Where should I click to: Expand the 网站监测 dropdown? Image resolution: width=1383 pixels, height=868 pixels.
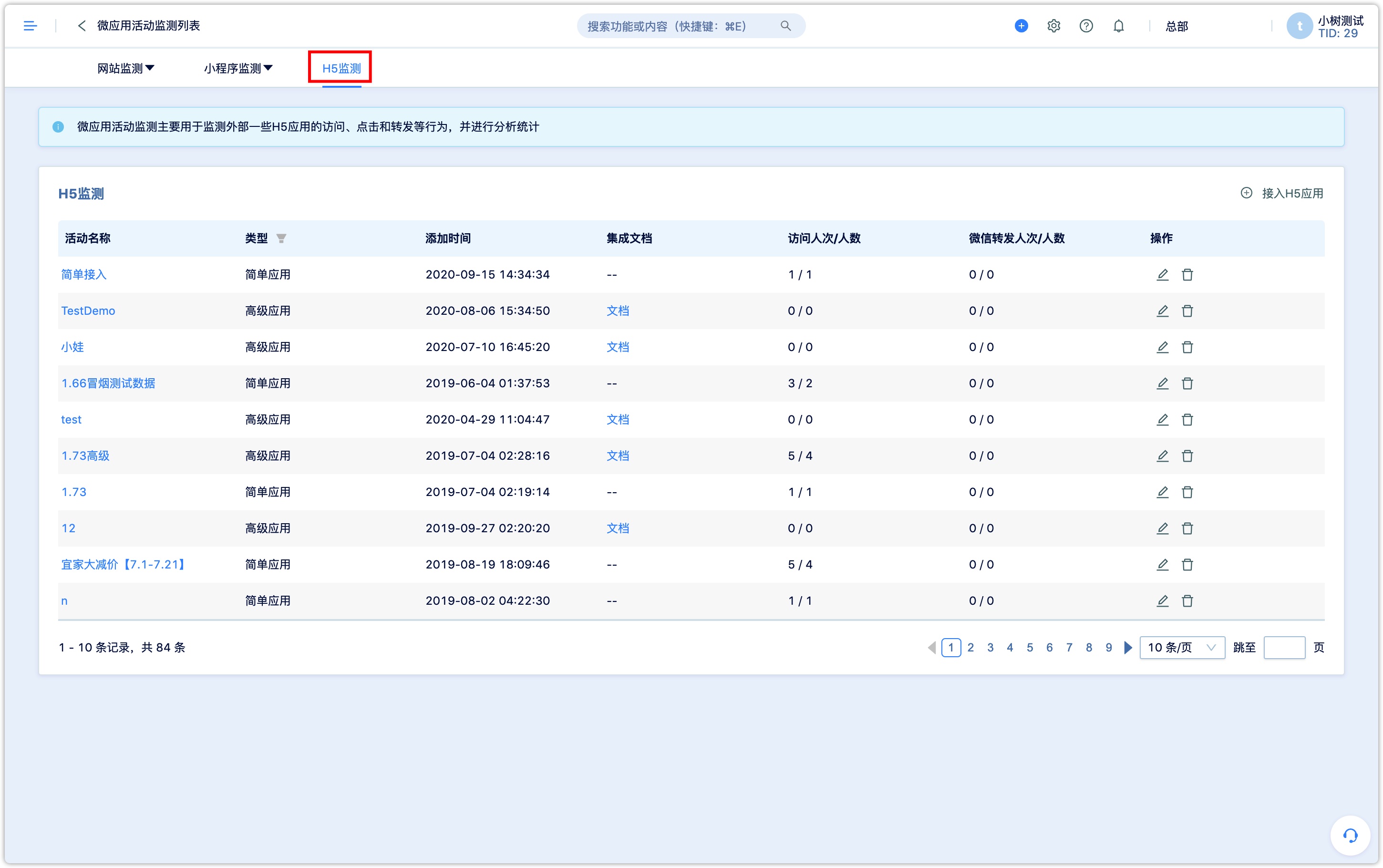coord(126,68)
